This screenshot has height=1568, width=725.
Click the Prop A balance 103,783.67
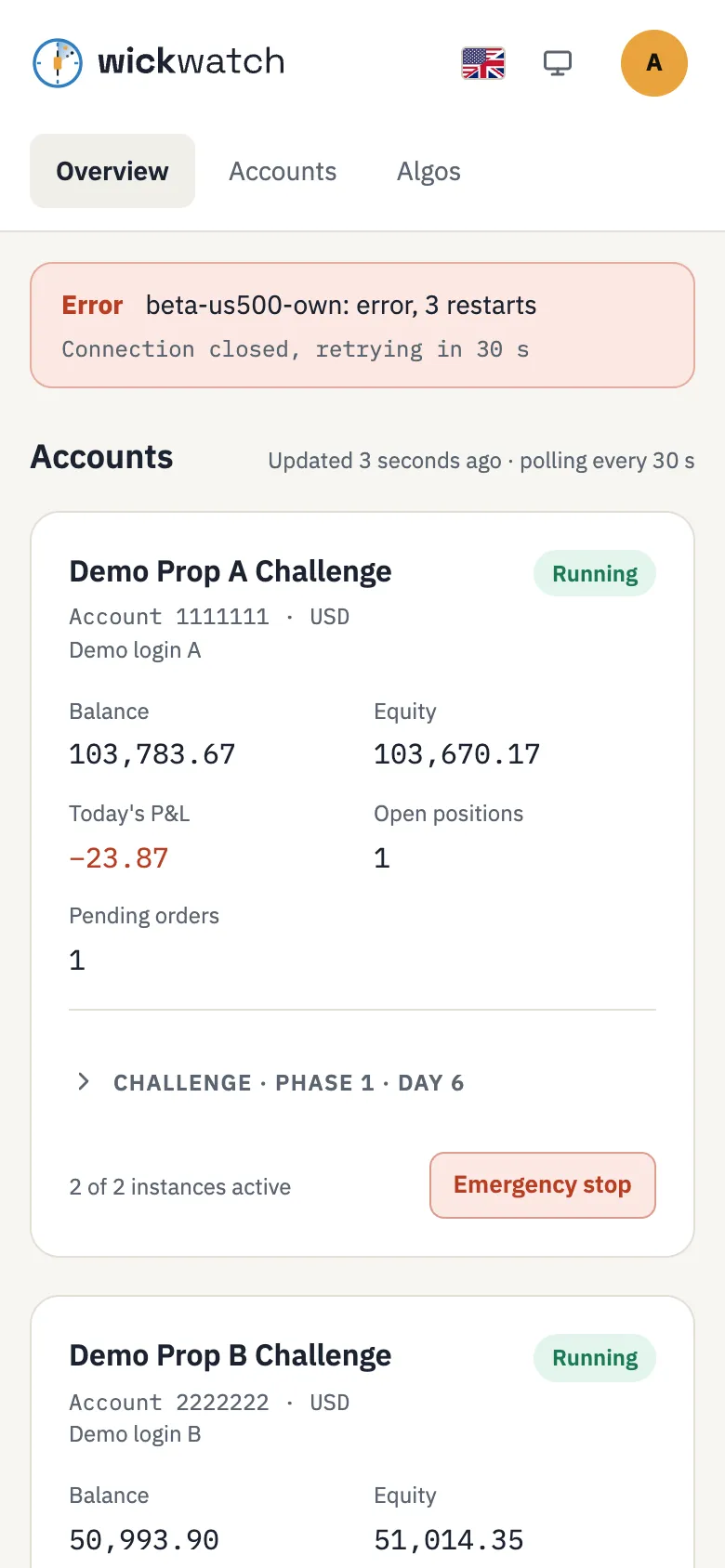click(x=152, y=754)
